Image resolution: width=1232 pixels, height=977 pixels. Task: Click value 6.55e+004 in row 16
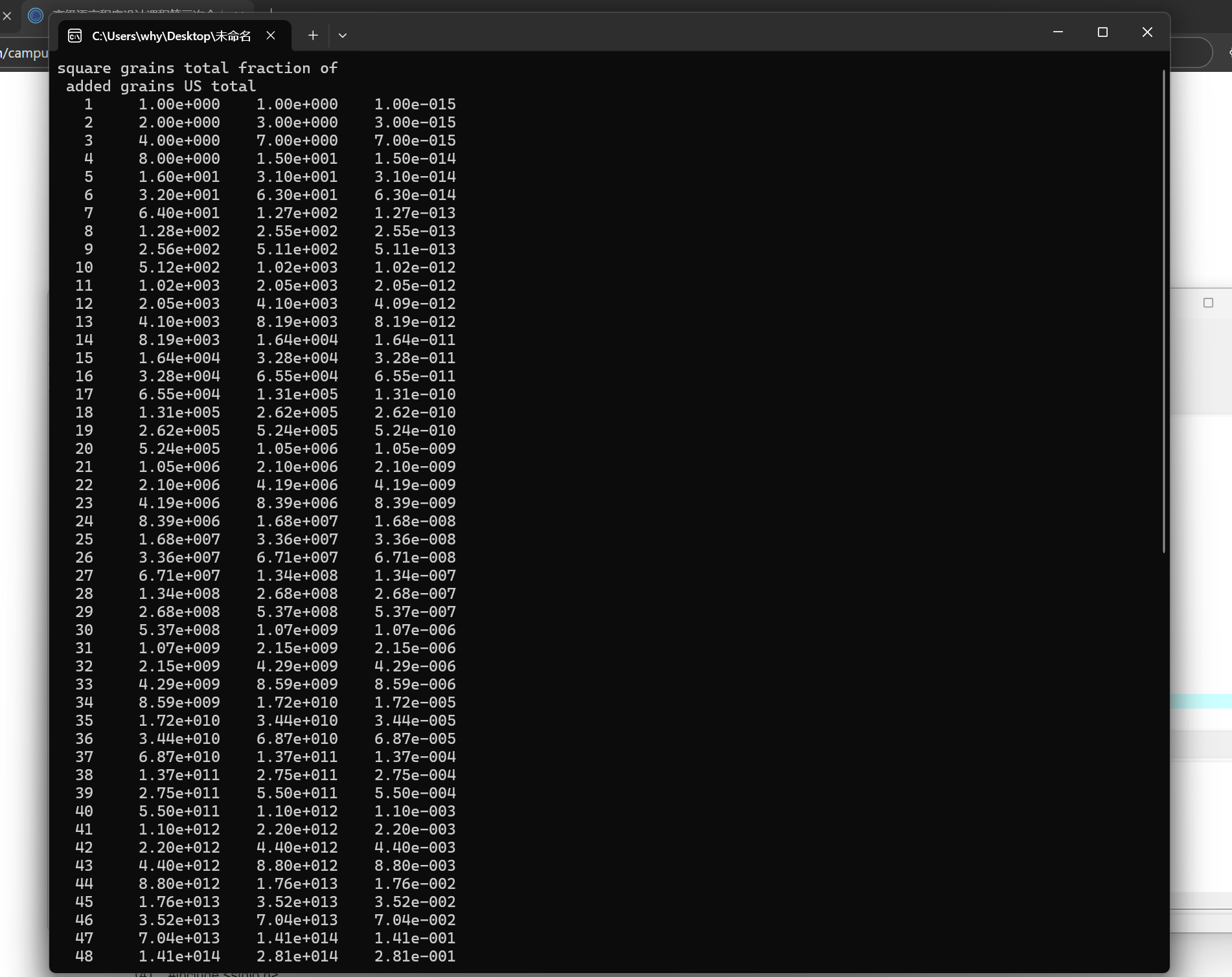click(x=297, y=376)
